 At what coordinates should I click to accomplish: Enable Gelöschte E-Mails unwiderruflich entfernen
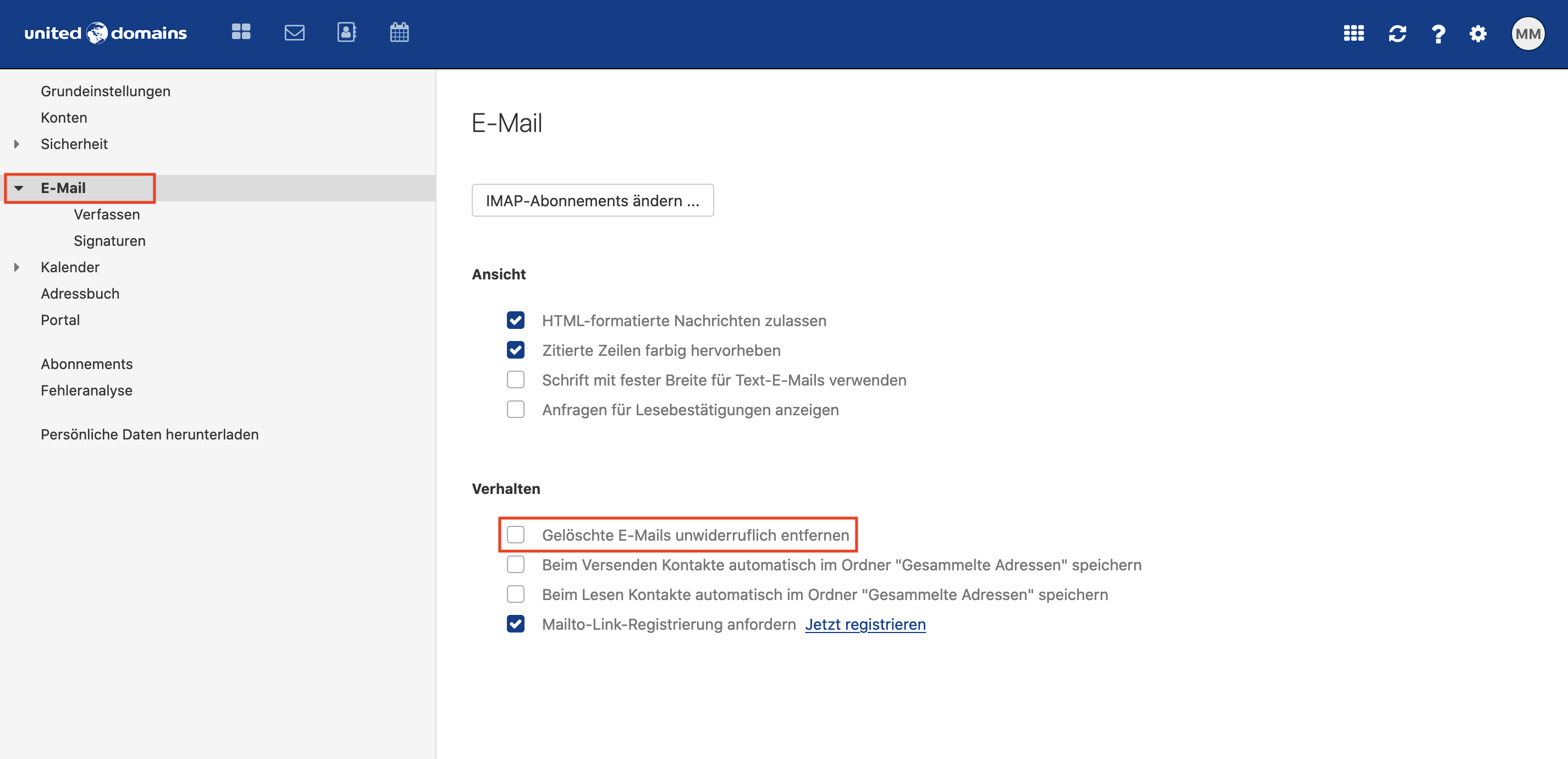516,535
